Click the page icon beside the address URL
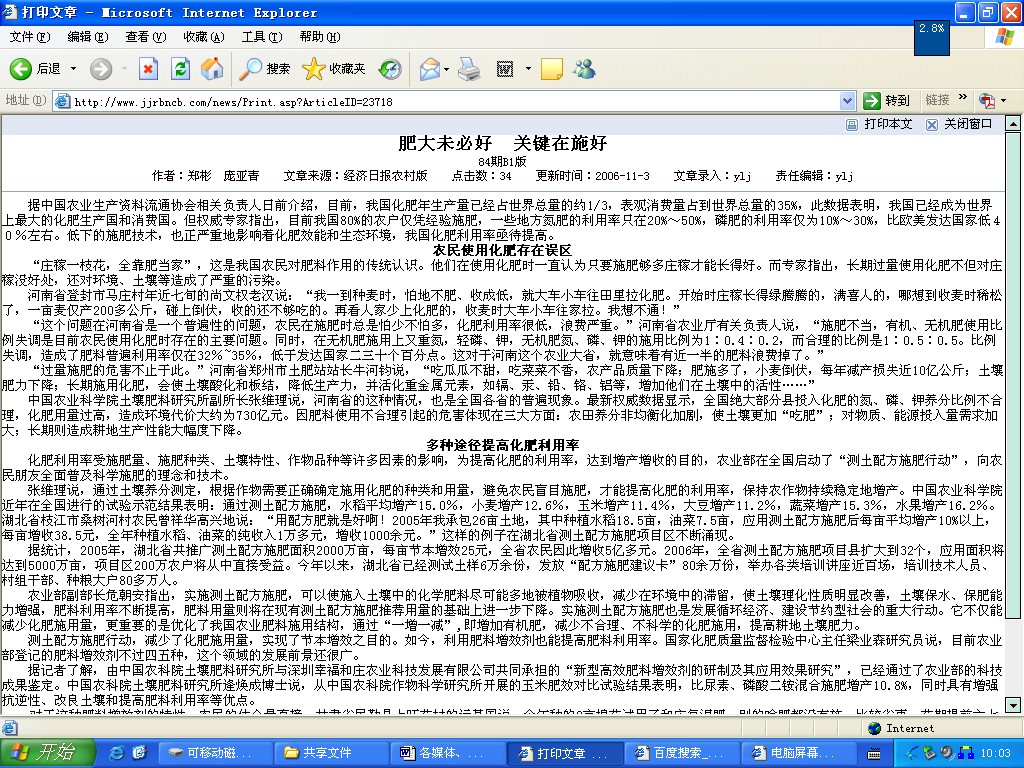 63,101
